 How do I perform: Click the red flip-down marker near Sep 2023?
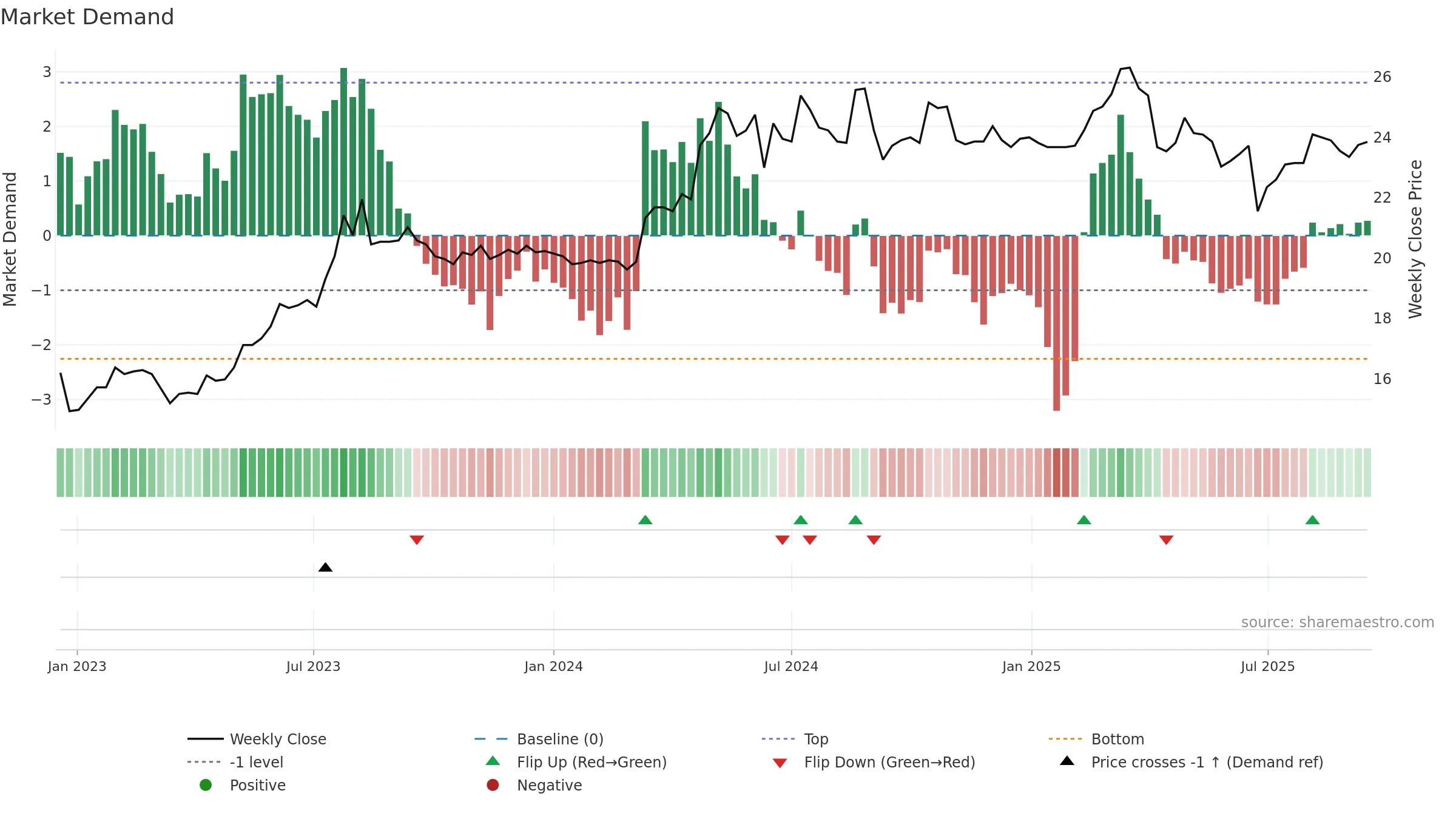point(417,540)
